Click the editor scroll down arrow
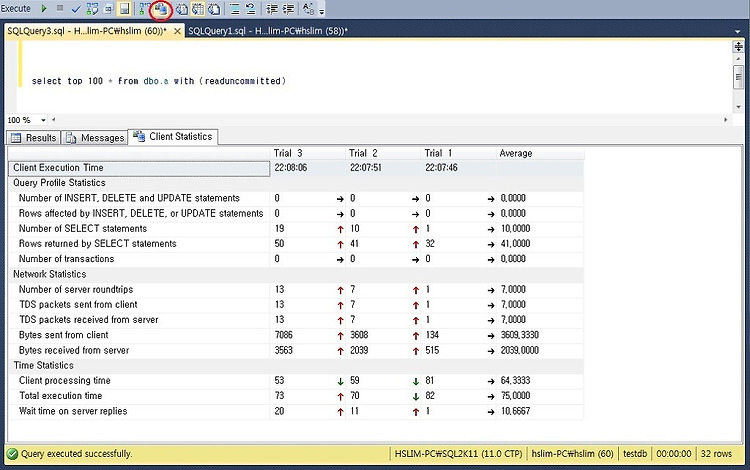The image size is (750, 470). point(738,107)
